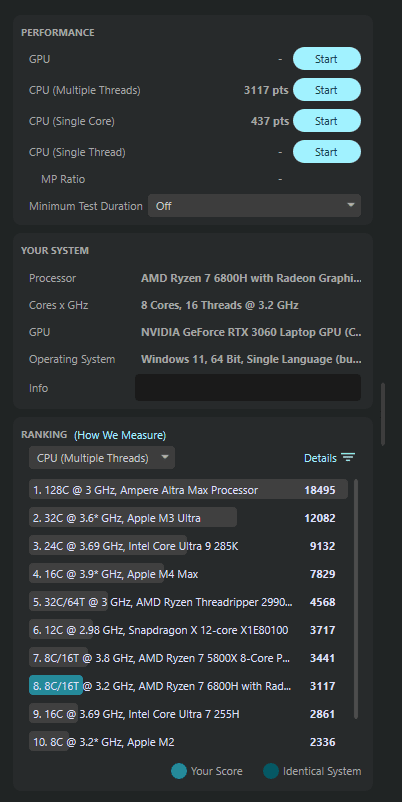
Task: Click the ranking list scrollbar
Action: (x=356, y=598)
